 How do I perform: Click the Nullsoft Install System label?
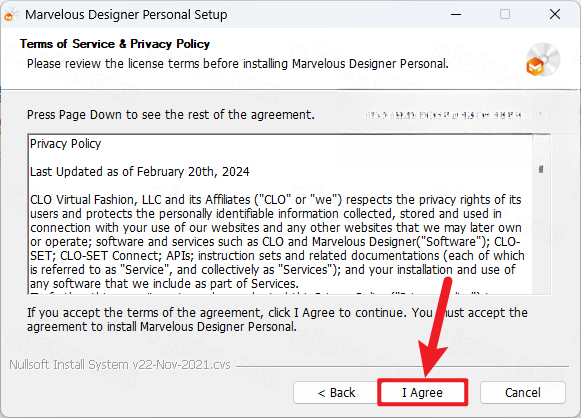coord(120,365)
